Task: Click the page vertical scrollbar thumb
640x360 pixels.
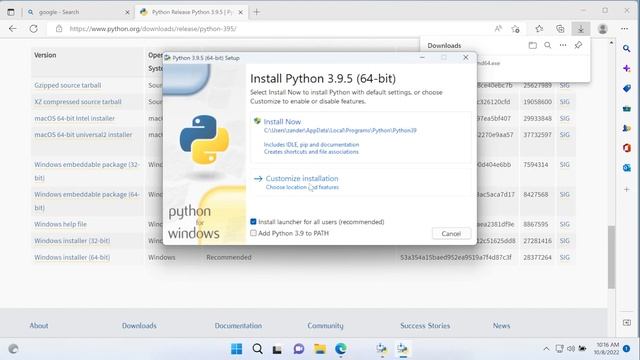Action: pos(611,257)
